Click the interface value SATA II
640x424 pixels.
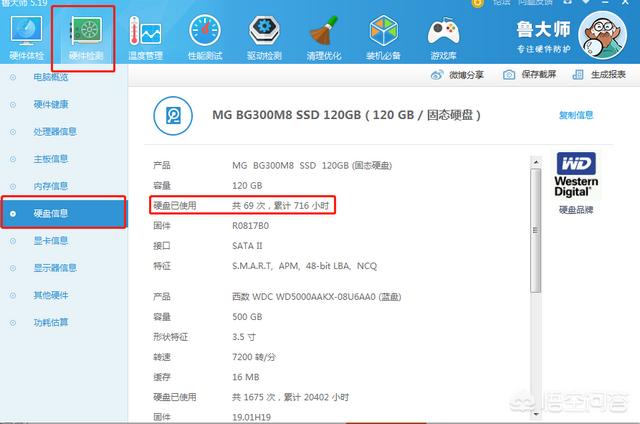[x=247, y=246]
